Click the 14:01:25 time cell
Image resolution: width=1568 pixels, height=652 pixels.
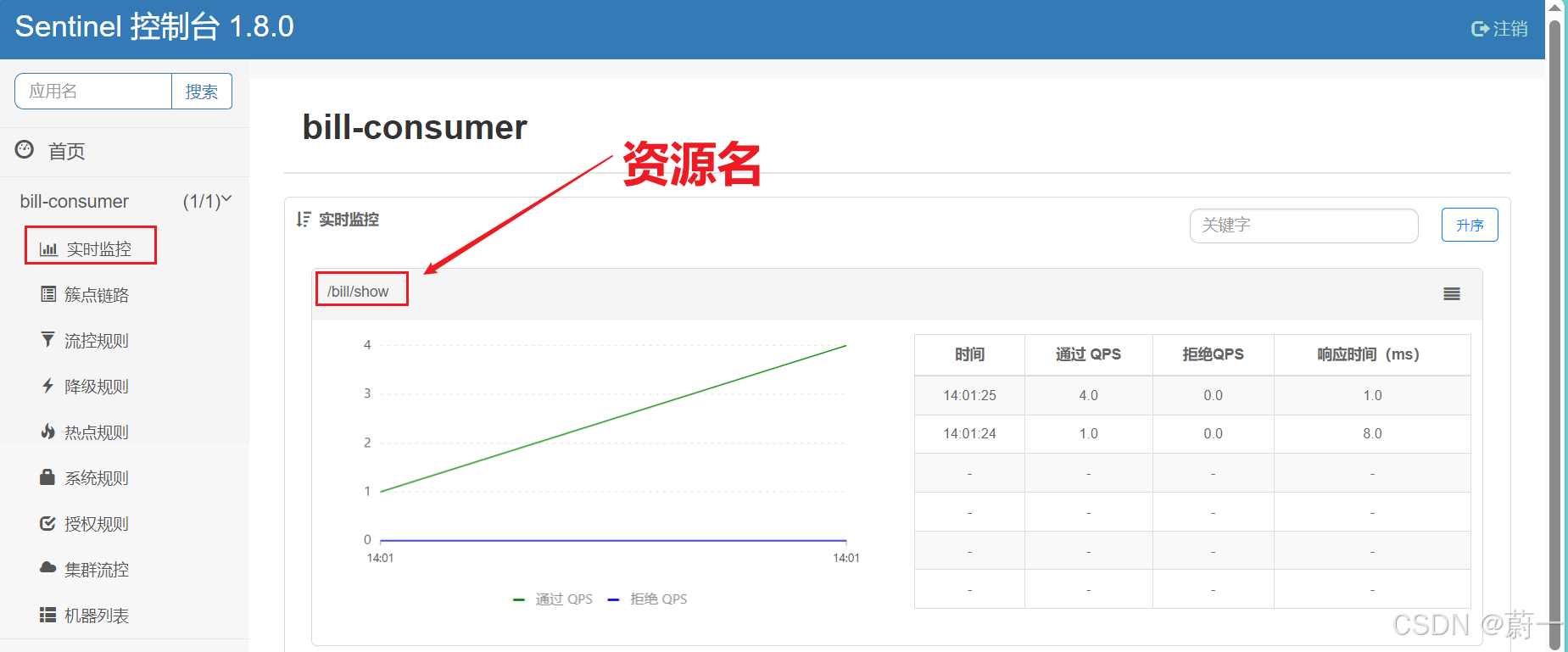click(969, 395)
